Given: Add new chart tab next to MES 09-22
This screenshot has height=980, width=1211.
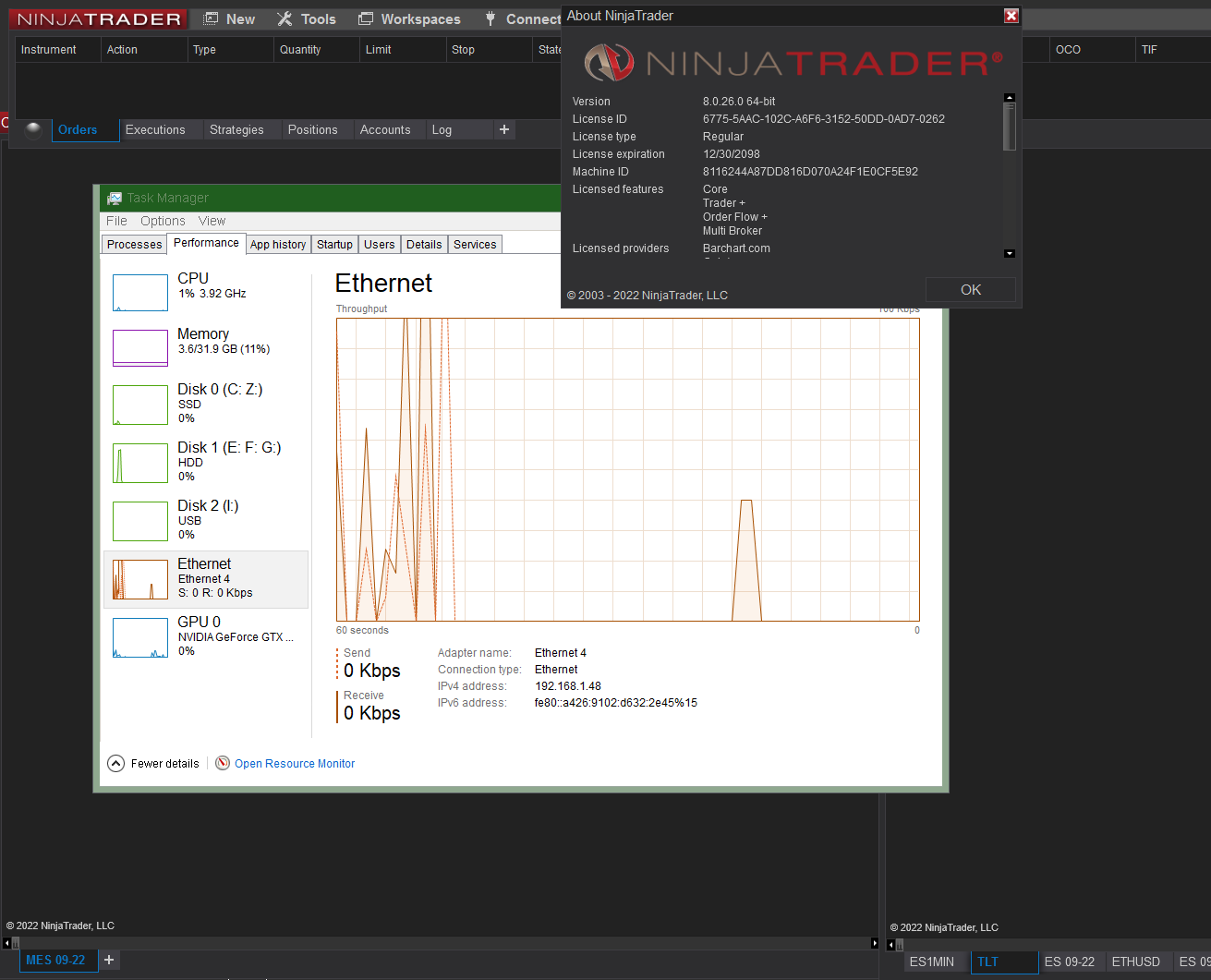Looking at the screenshot, I should click(x=109, y=960).
